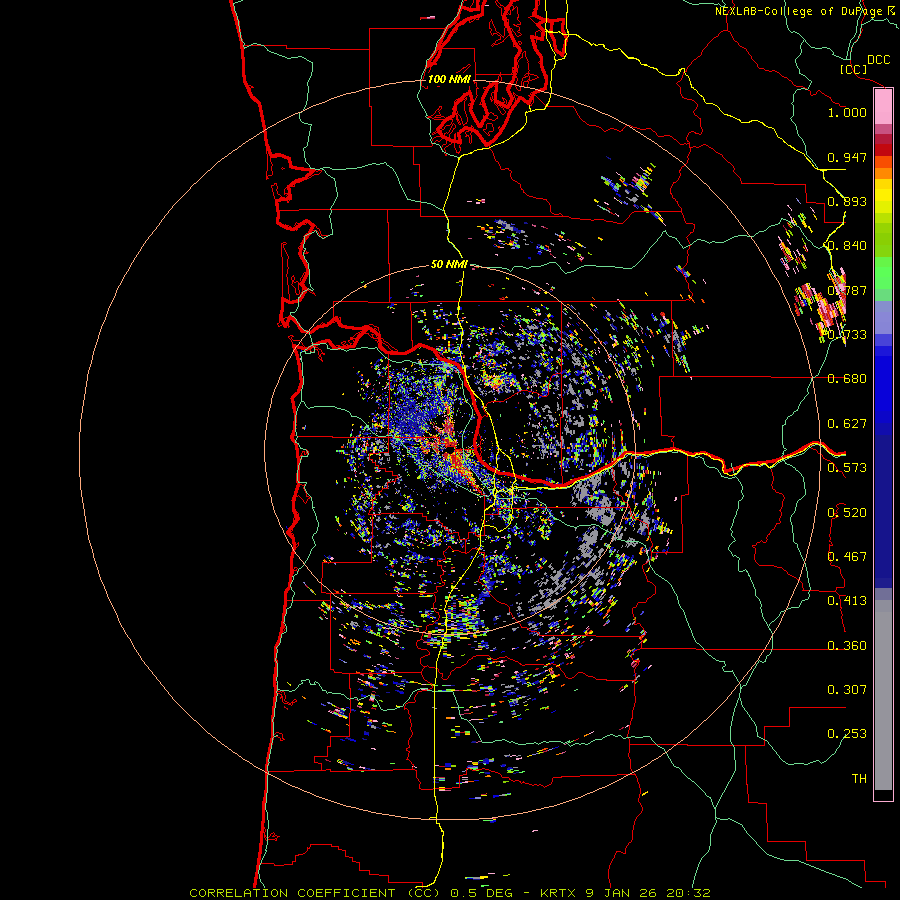Image resolution: width=900 pixels, height=900 pixels.
Task: Click the large gray color bar segment
Action: [x=883, y=695]
